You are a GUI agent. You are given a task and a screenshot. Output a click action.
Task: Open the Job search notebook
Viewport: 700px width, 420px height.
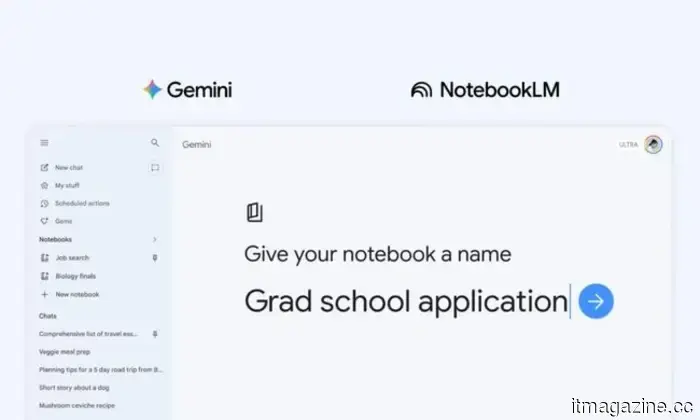72,258
